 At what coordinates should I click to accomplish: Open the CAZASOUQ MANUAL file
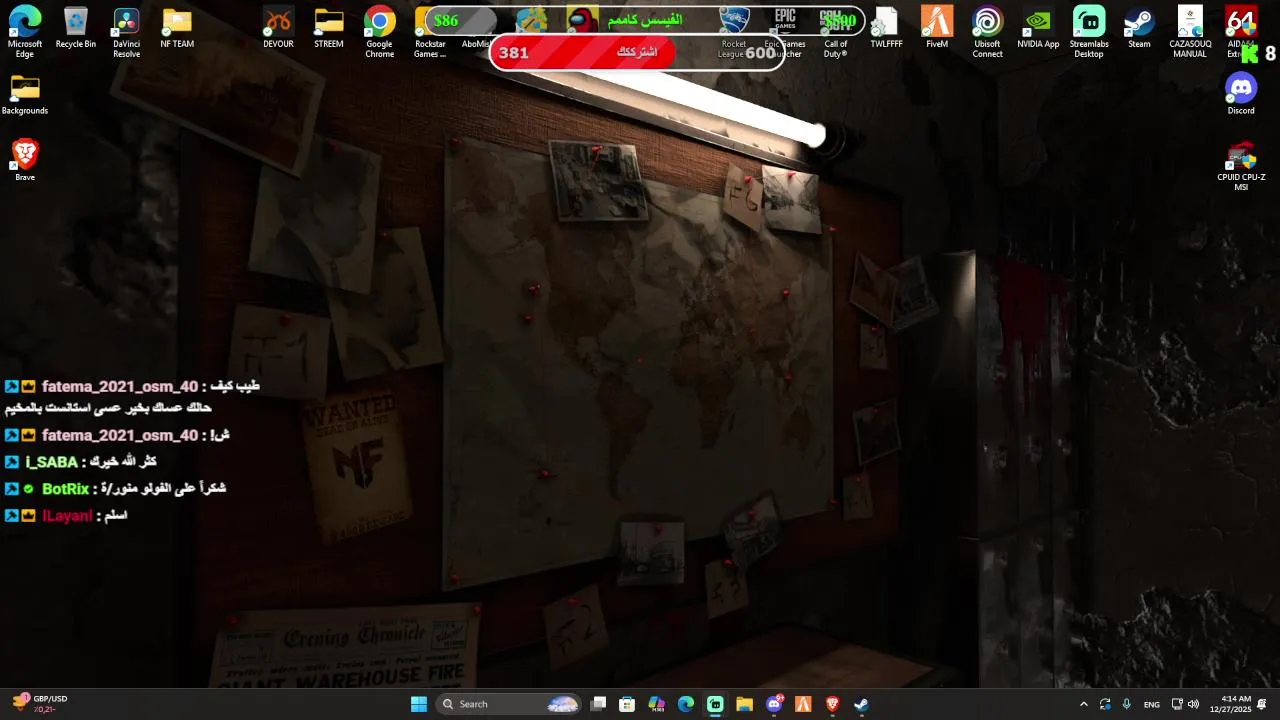pyautogui.click(x=1190, y=32)
